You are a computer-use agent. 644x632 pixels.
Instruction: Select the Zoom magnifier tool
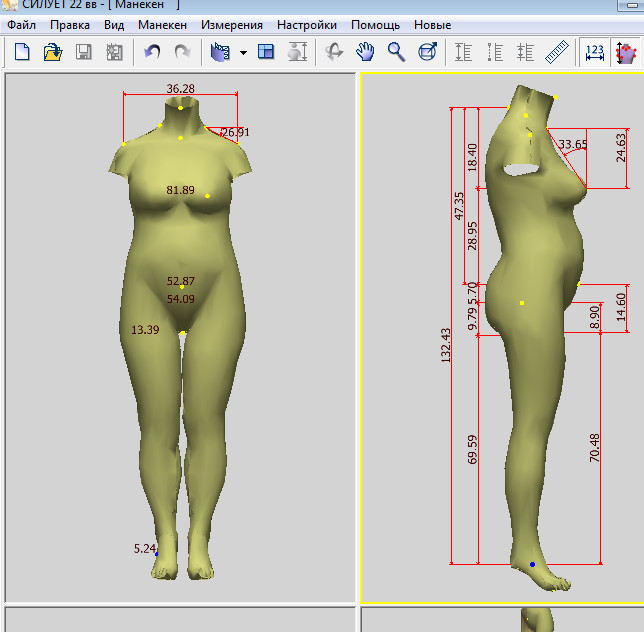click(397, 52)
